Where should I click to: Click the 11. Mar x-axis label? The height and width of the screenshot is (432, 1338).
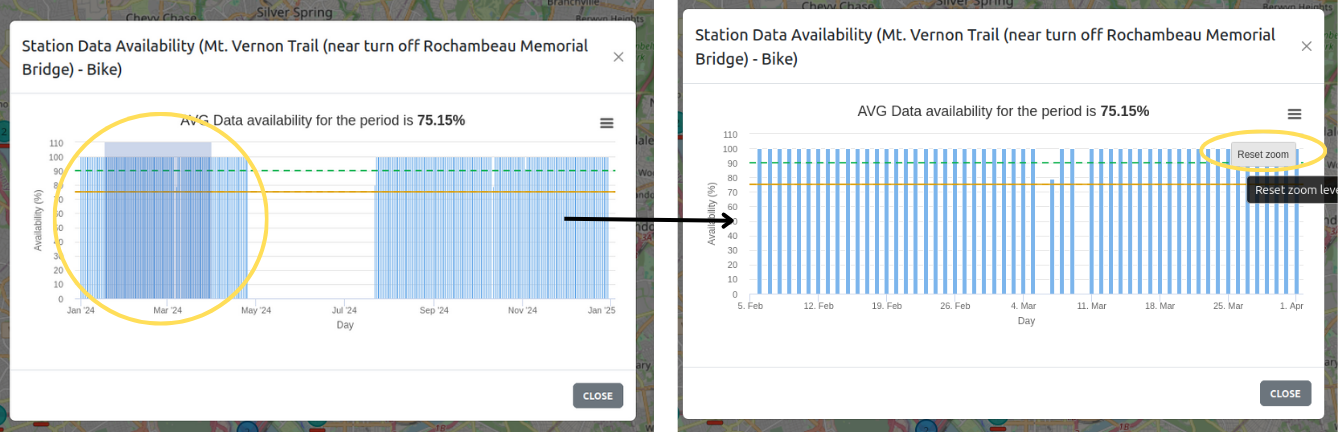[x=1091, y=306]
